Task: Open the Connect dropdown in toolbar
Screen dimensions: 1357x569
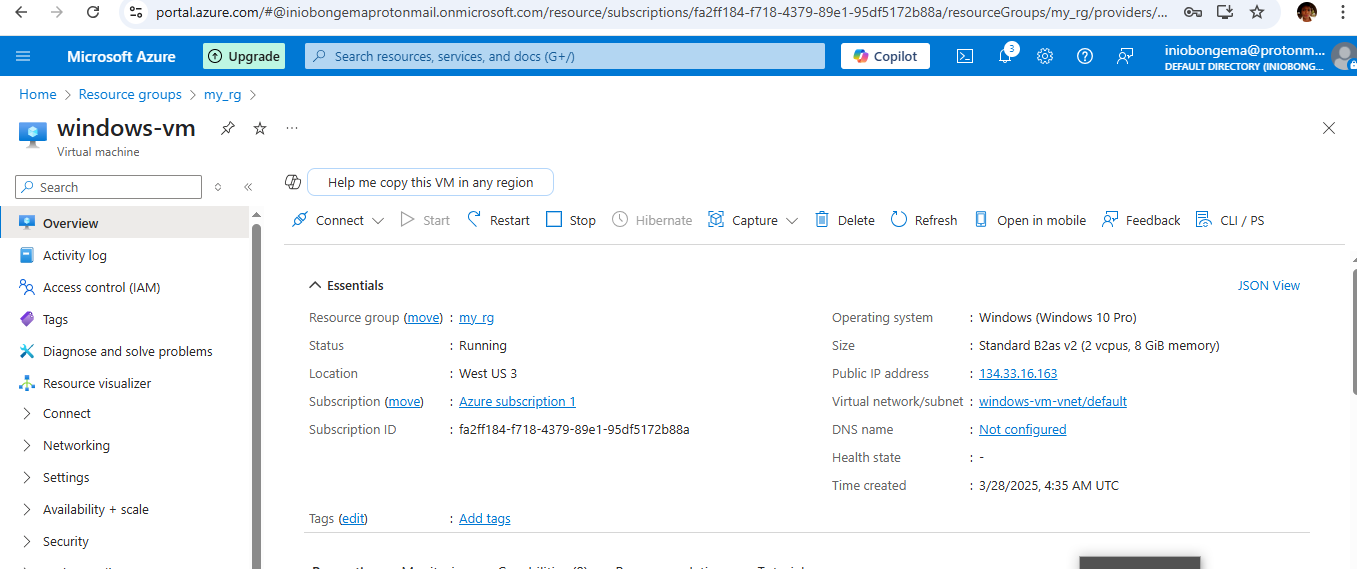Action: coord(338,220)
